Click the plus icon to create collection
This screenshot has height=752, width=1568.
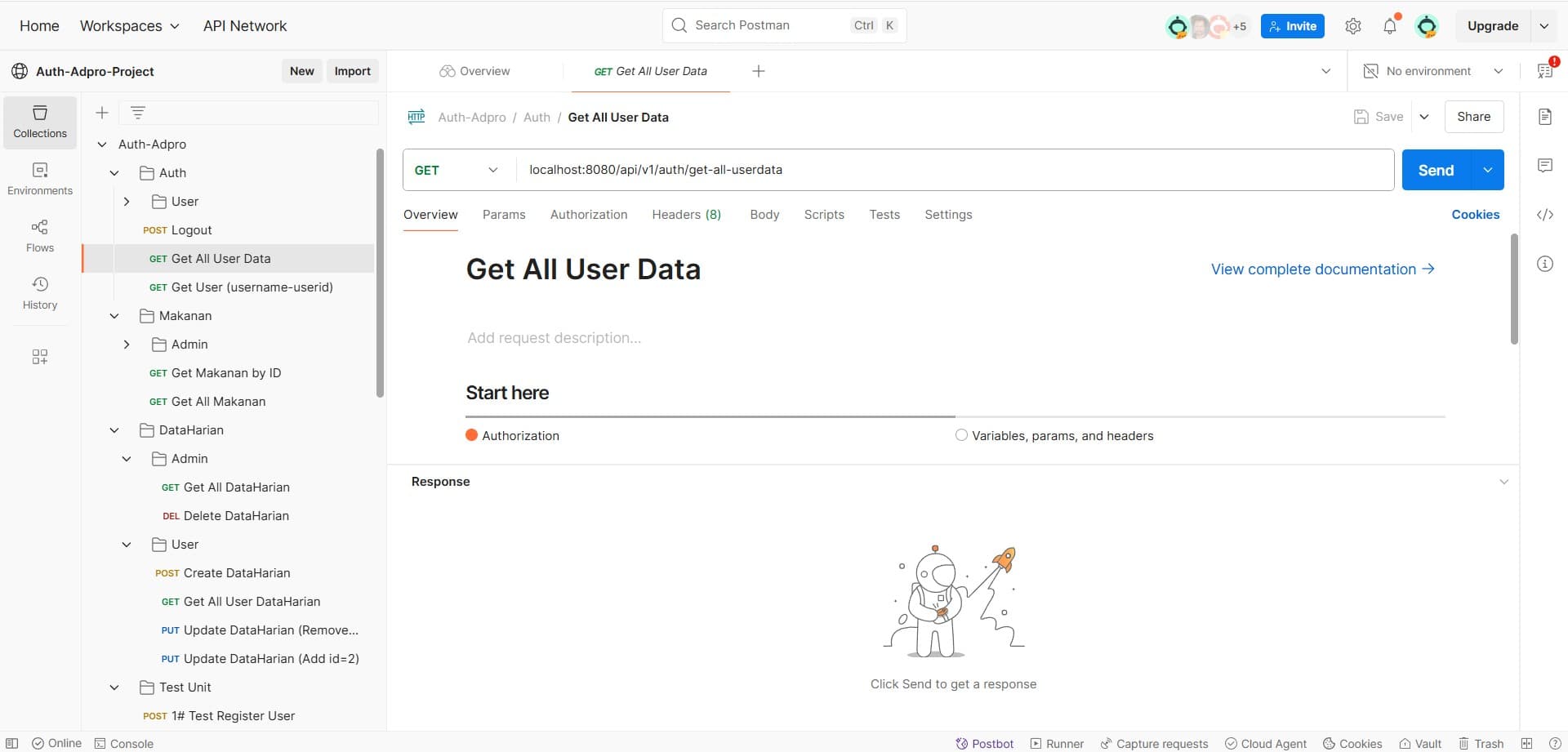[x=102, y=113]
